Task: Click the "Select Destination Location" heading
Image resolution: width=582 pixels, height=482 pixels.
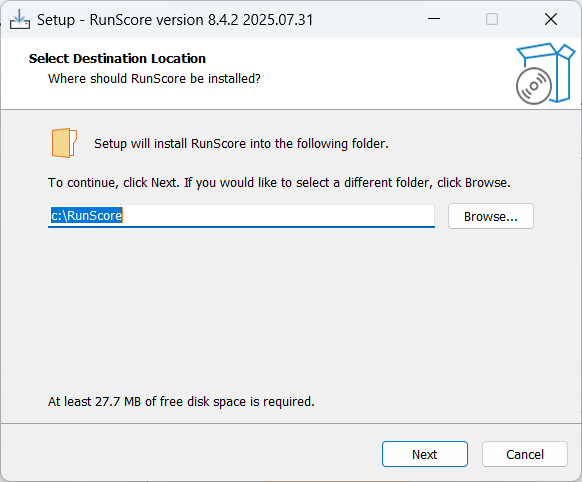Action: click(x=117, y=59)
